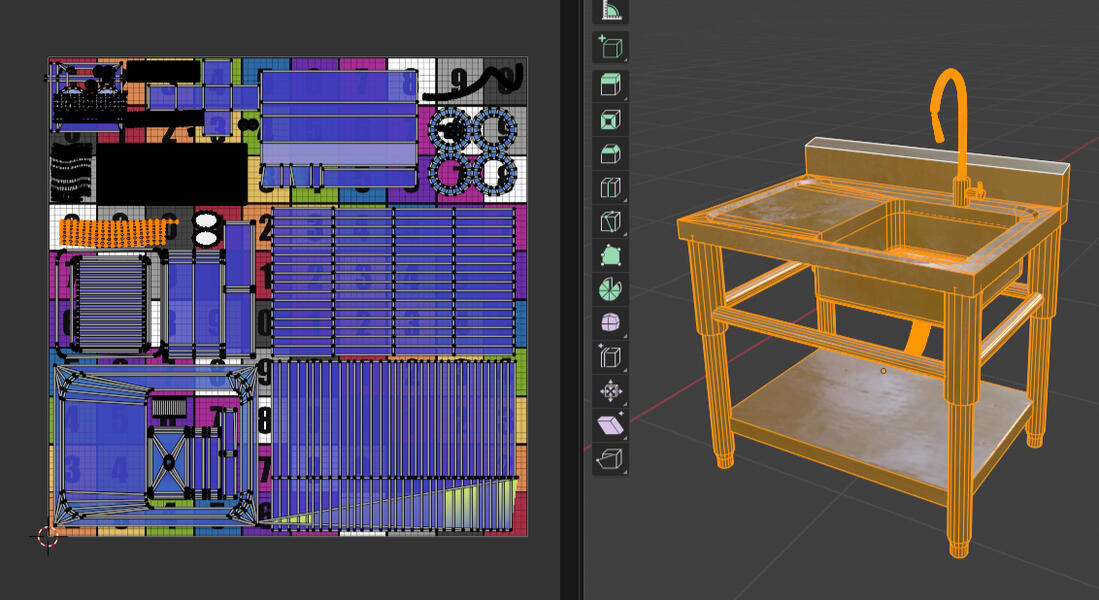Activate the Add Cube tool
1099x600 pixels.
coord(610,46)
